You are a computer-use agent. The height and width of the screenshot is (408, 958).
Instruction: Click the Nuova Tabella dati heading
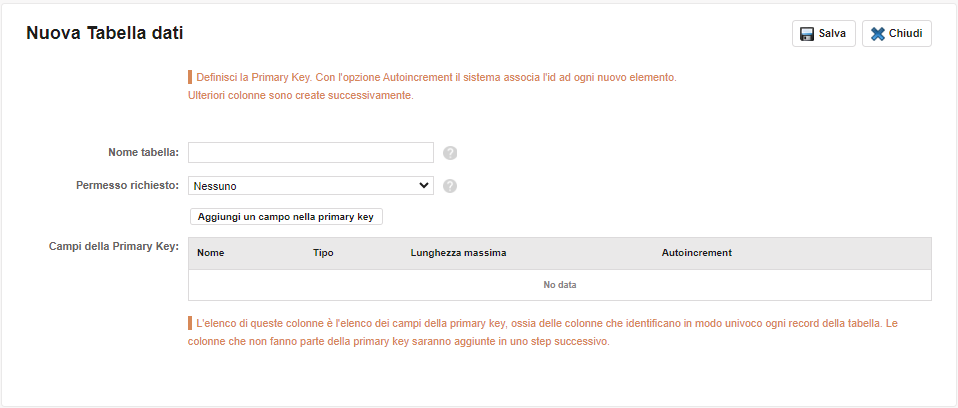pyautogui.click(x=104, y=33)
